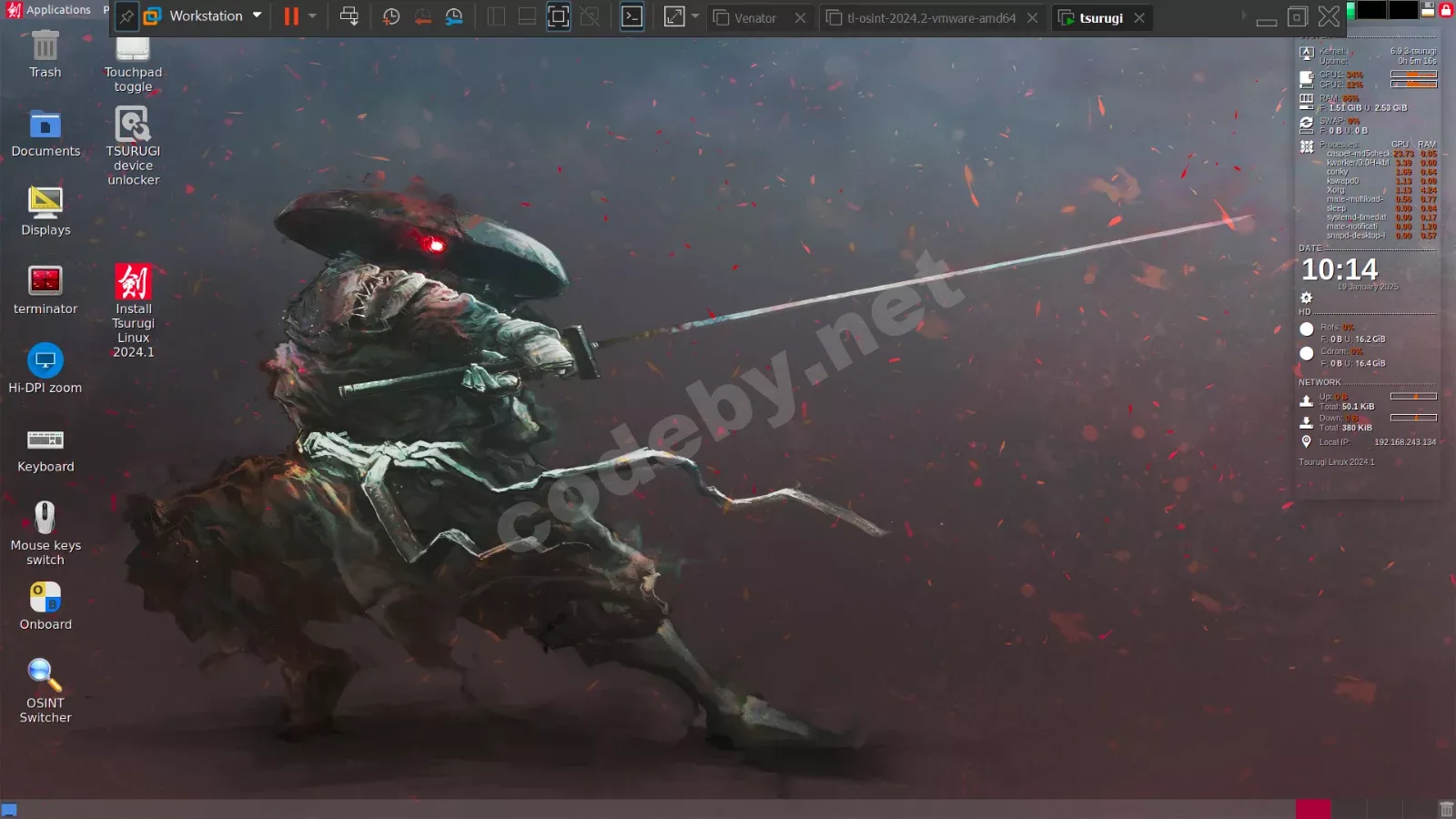Expand the power options arrow beside pause

click(x=313, y=16)
